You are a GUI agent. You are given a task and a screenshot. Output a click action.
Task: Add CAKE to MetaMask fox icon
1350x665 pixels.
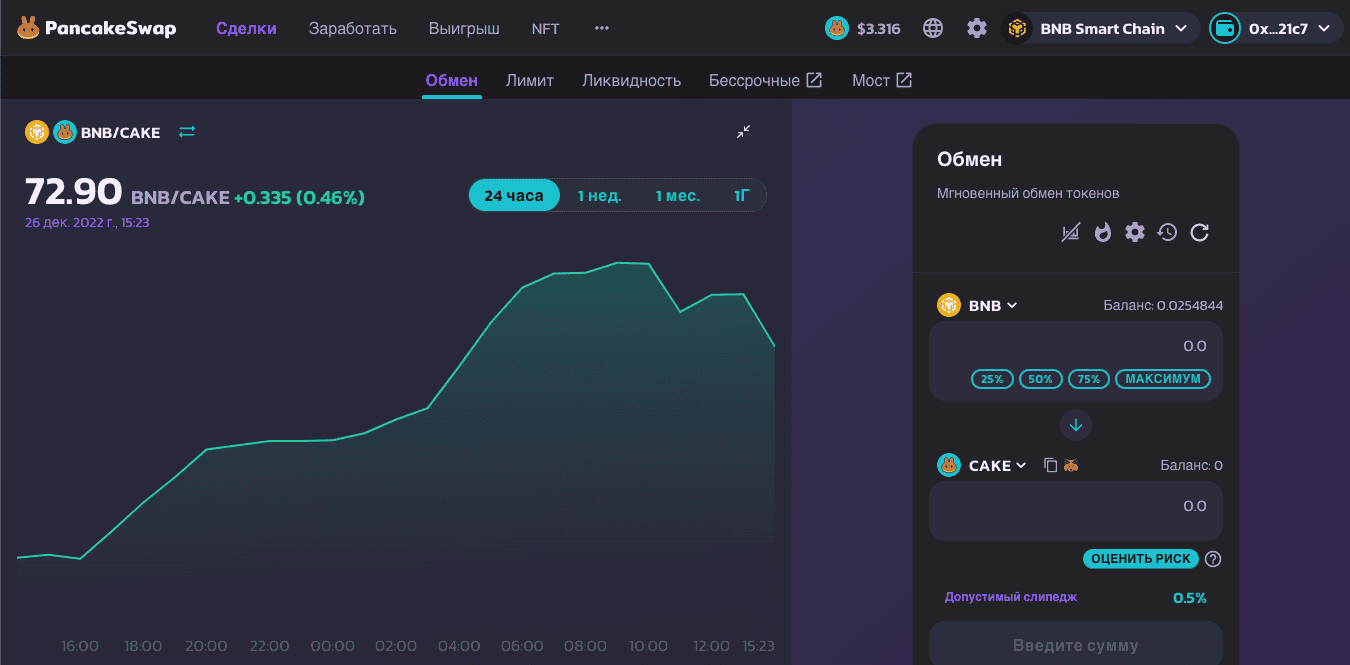click(1071, 465)
